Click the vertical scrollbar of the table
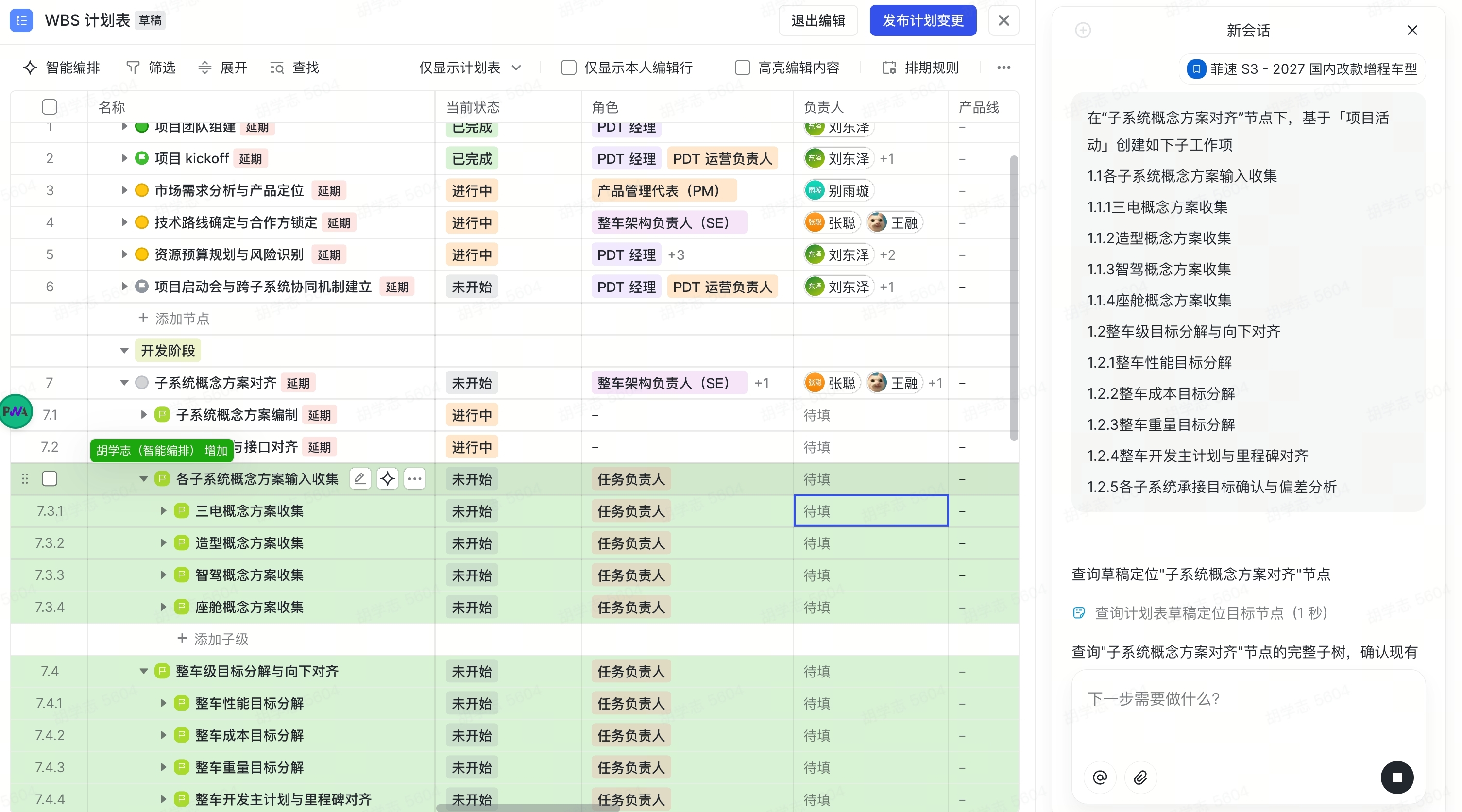Viewport: 1462px width, 812px height. point(1014,298)
